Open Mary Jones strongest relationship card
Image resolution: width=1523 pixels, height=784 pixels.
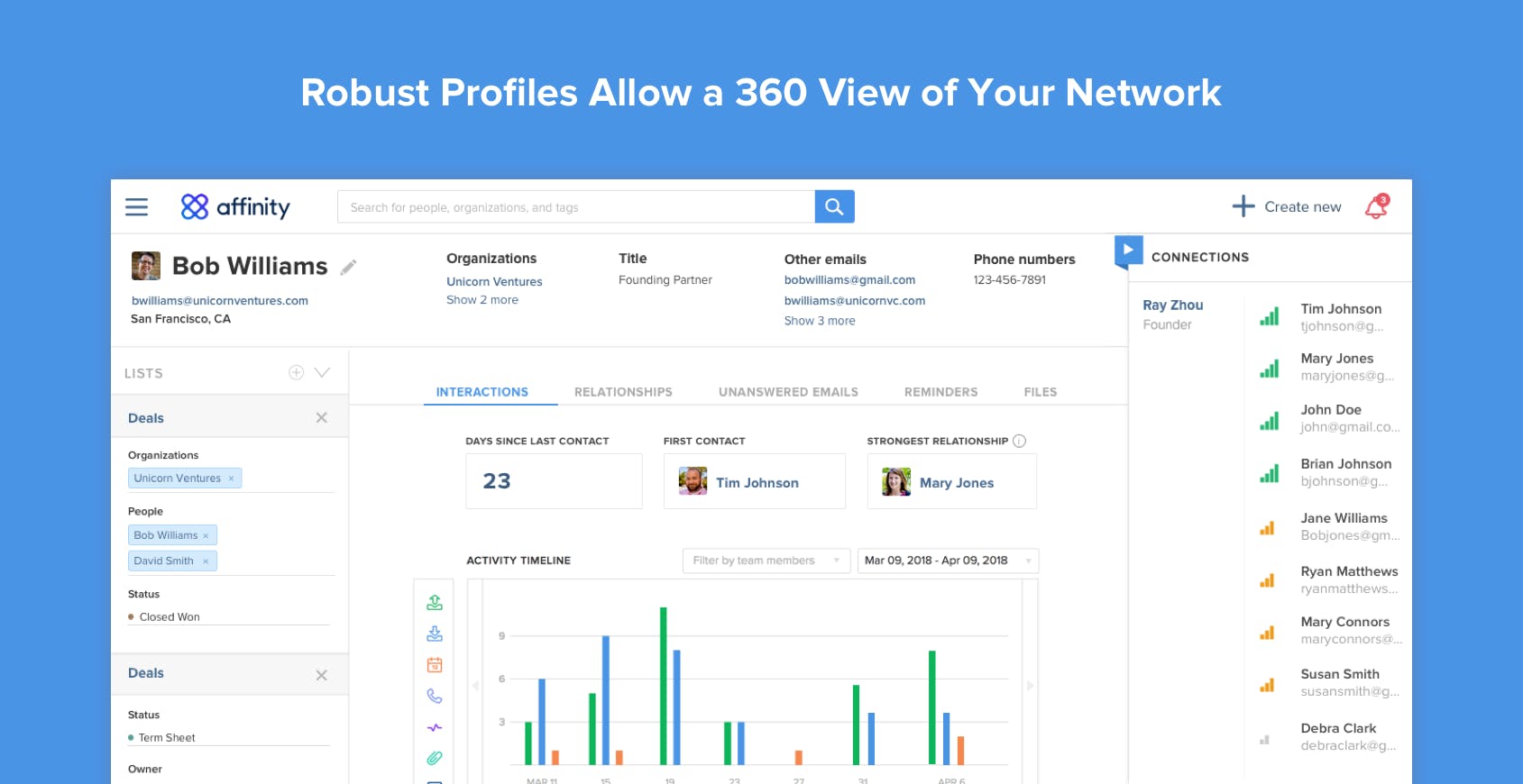click(952, 481)
